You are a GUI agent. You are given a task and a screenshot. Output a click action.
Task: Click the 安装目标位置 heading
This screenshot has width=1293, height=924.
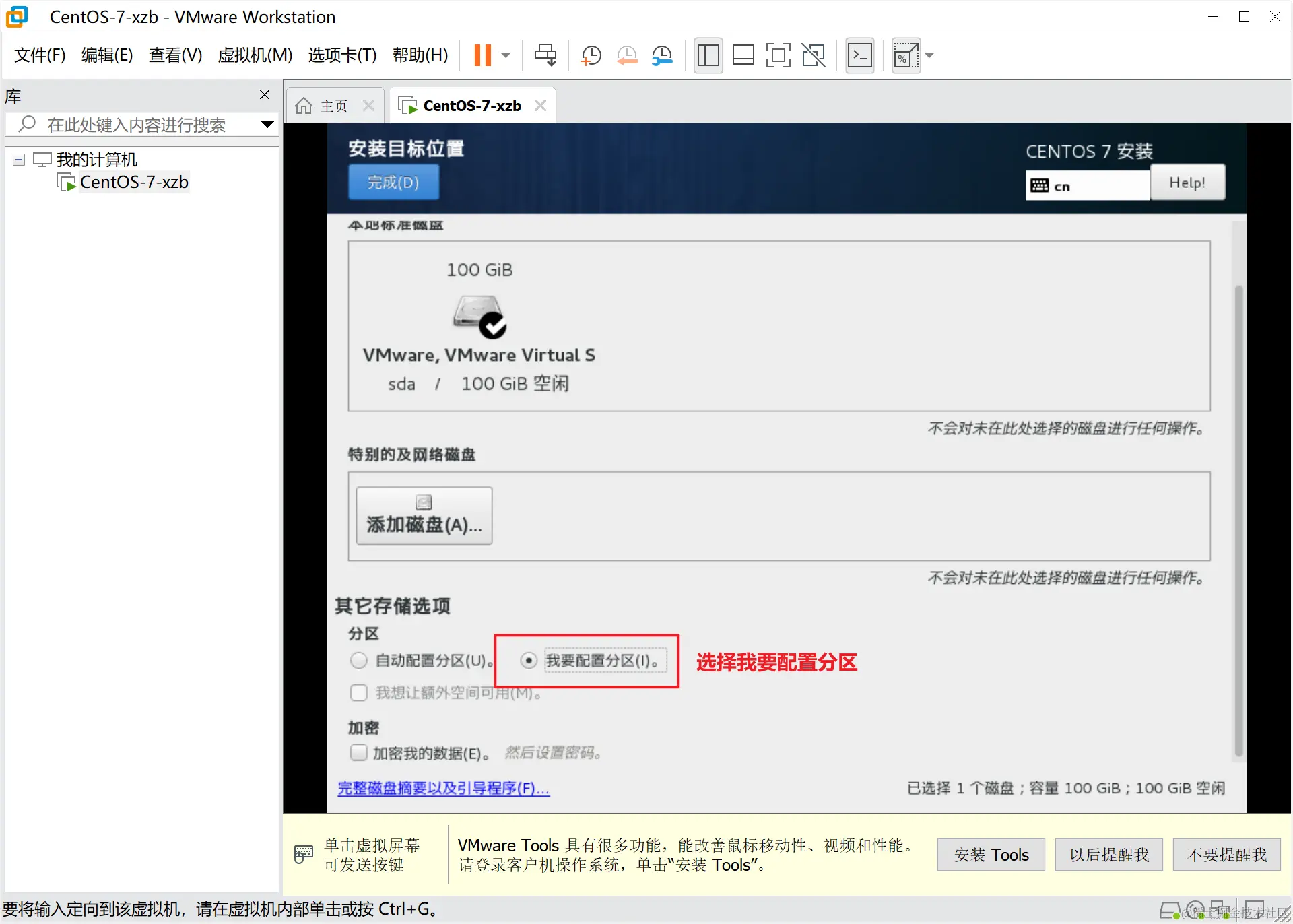tap(406, 148)
